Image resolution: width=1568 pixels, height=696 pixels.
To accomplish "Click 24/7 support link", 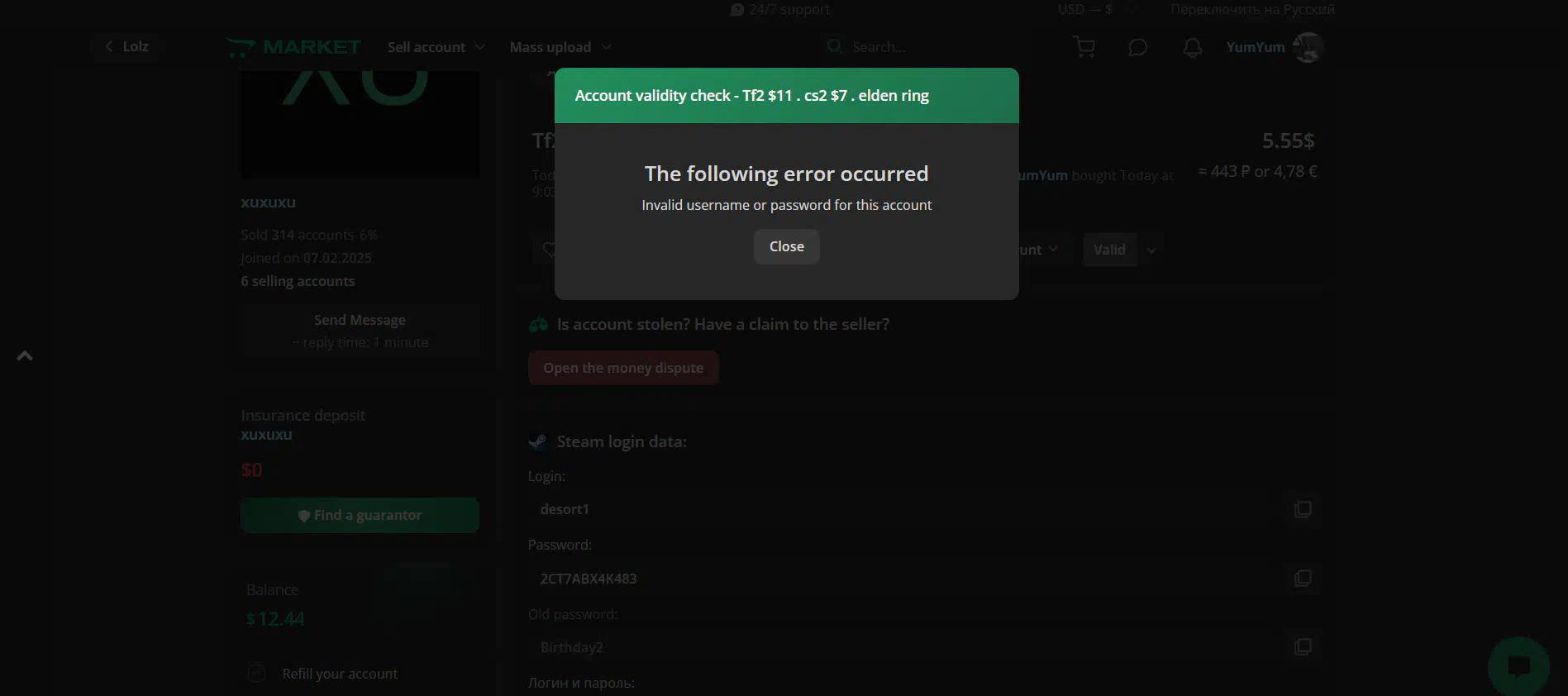I will pyautogui.click(x=779, y=9).
